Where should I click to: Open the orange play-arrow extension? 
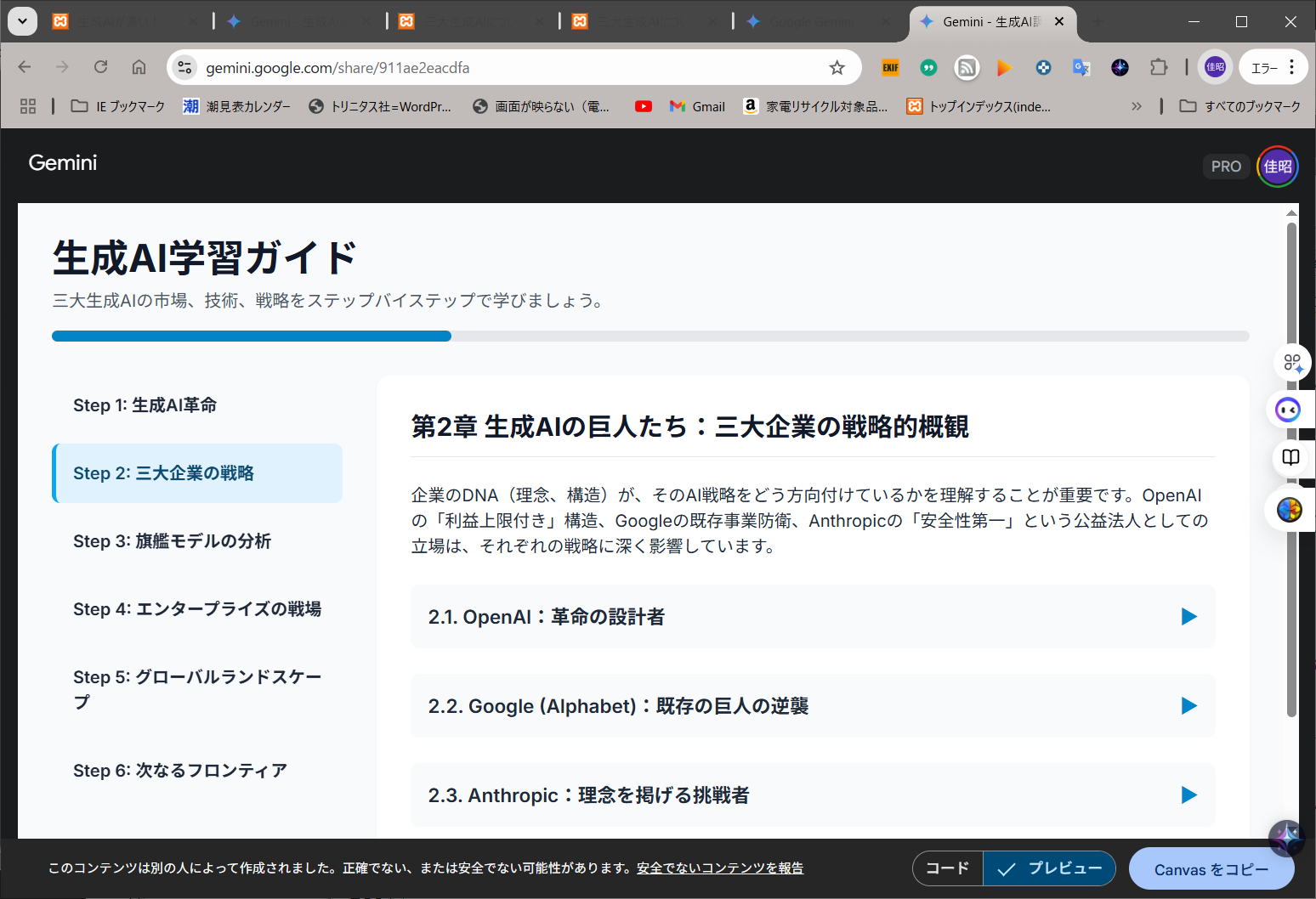point(1005,67)
